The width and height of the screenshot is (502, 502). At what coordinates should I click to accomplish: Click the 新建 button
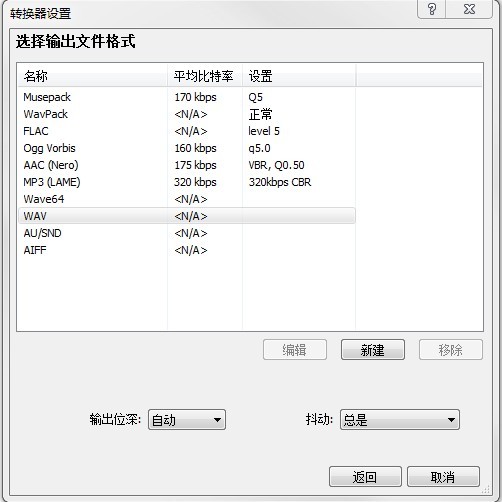point(373,350)
